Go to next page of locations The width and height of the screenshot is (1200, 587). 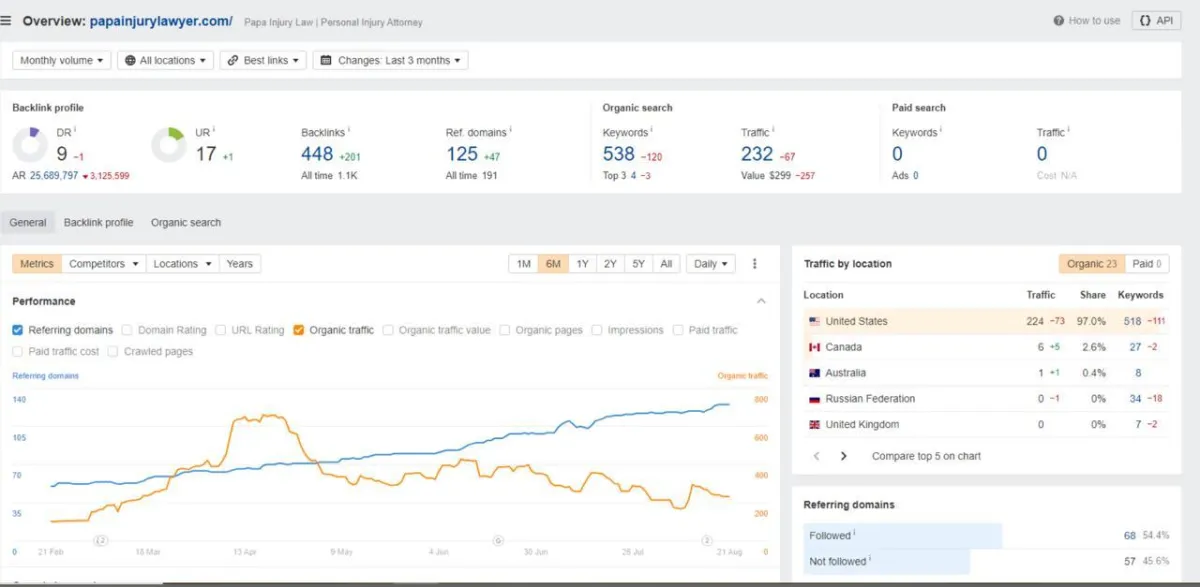(843, 456)
